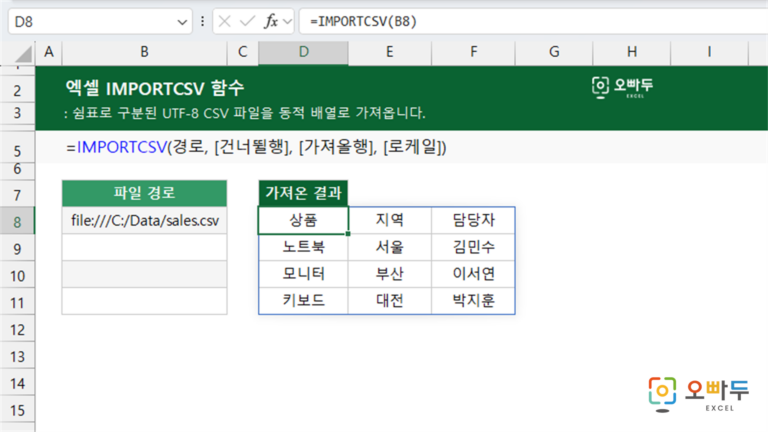Screen dimensions: 768x432
Task: Select column C header
Action: [242, 52]
